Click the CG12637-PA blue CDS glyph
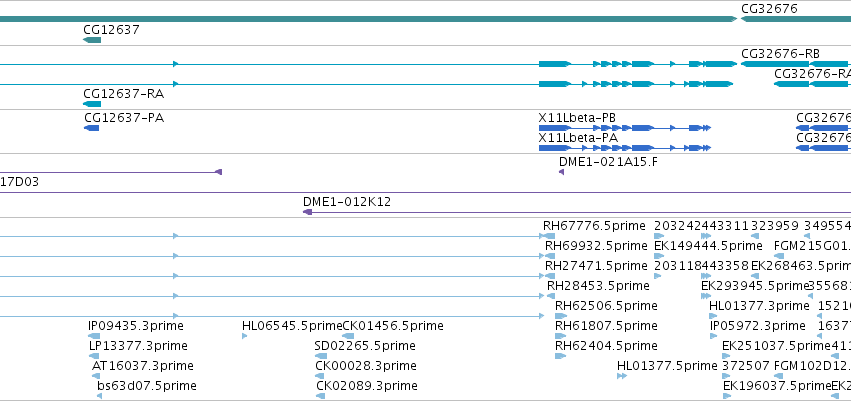The width and height of the screenshot is (851, 401). click(x=91, y=128)
